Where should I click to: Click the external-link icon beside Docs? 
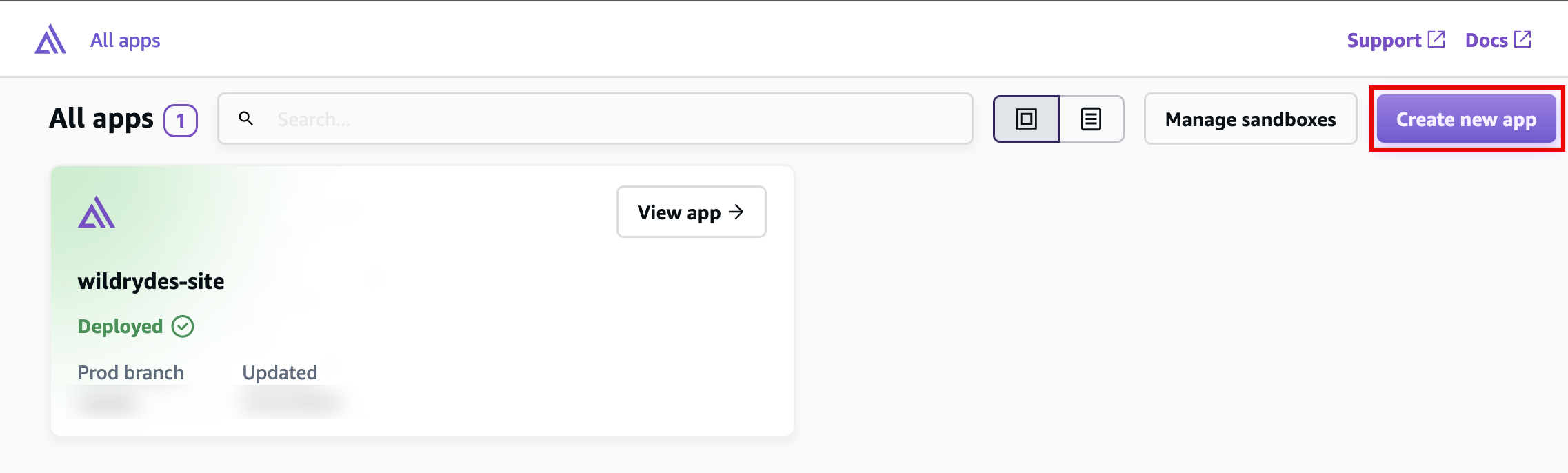1522,39
